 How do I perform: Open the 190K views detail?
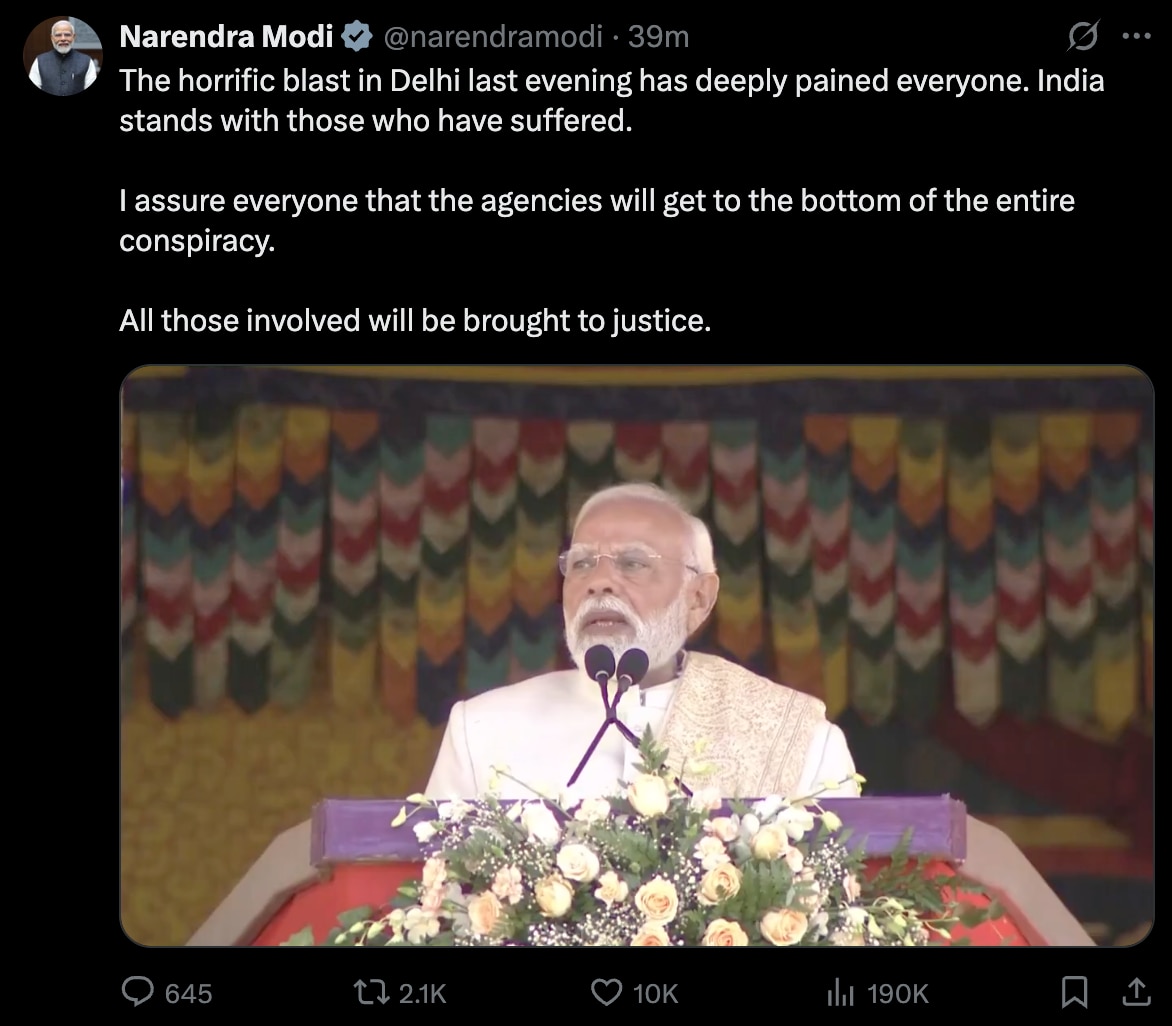tap(891, 993)
